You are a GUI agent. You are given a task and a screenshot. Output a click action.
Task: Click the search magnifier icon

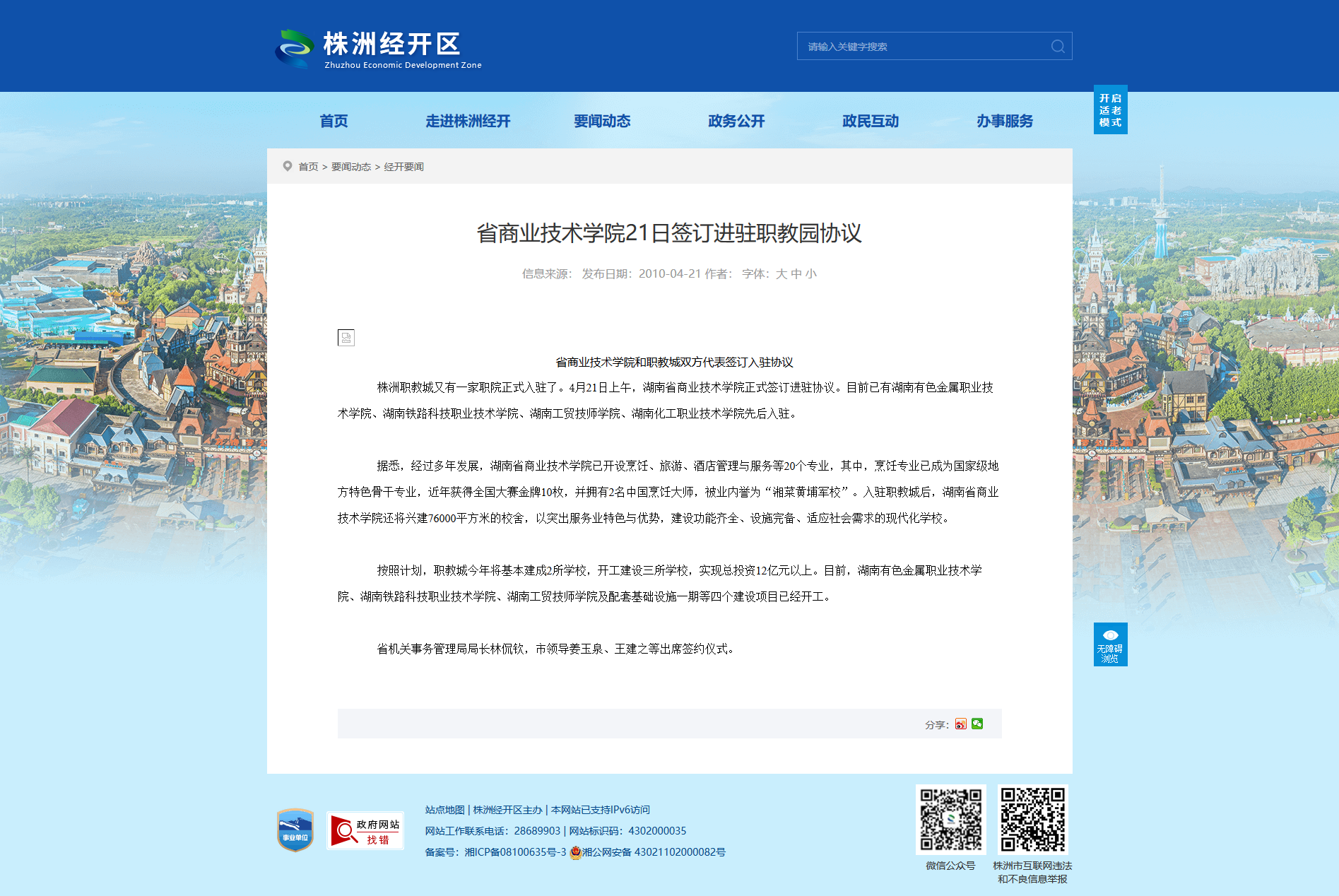(x=1057, y=47)
